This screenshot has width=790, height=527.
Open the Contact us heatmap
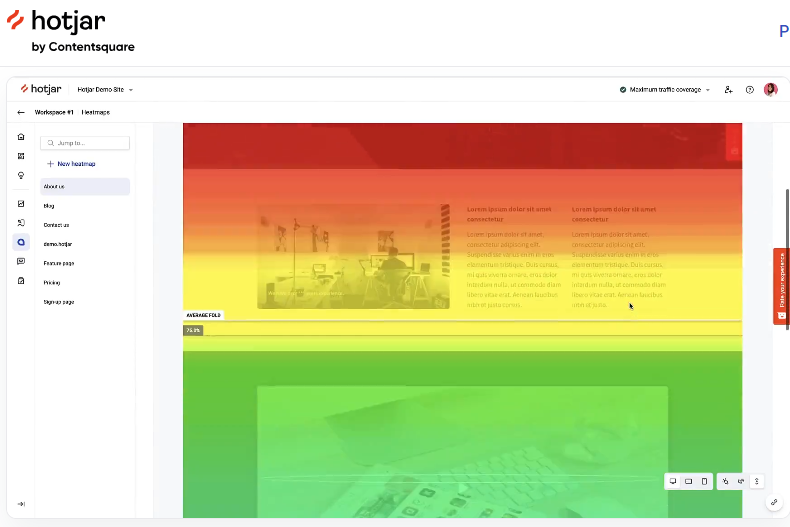[x=56, y=225]
